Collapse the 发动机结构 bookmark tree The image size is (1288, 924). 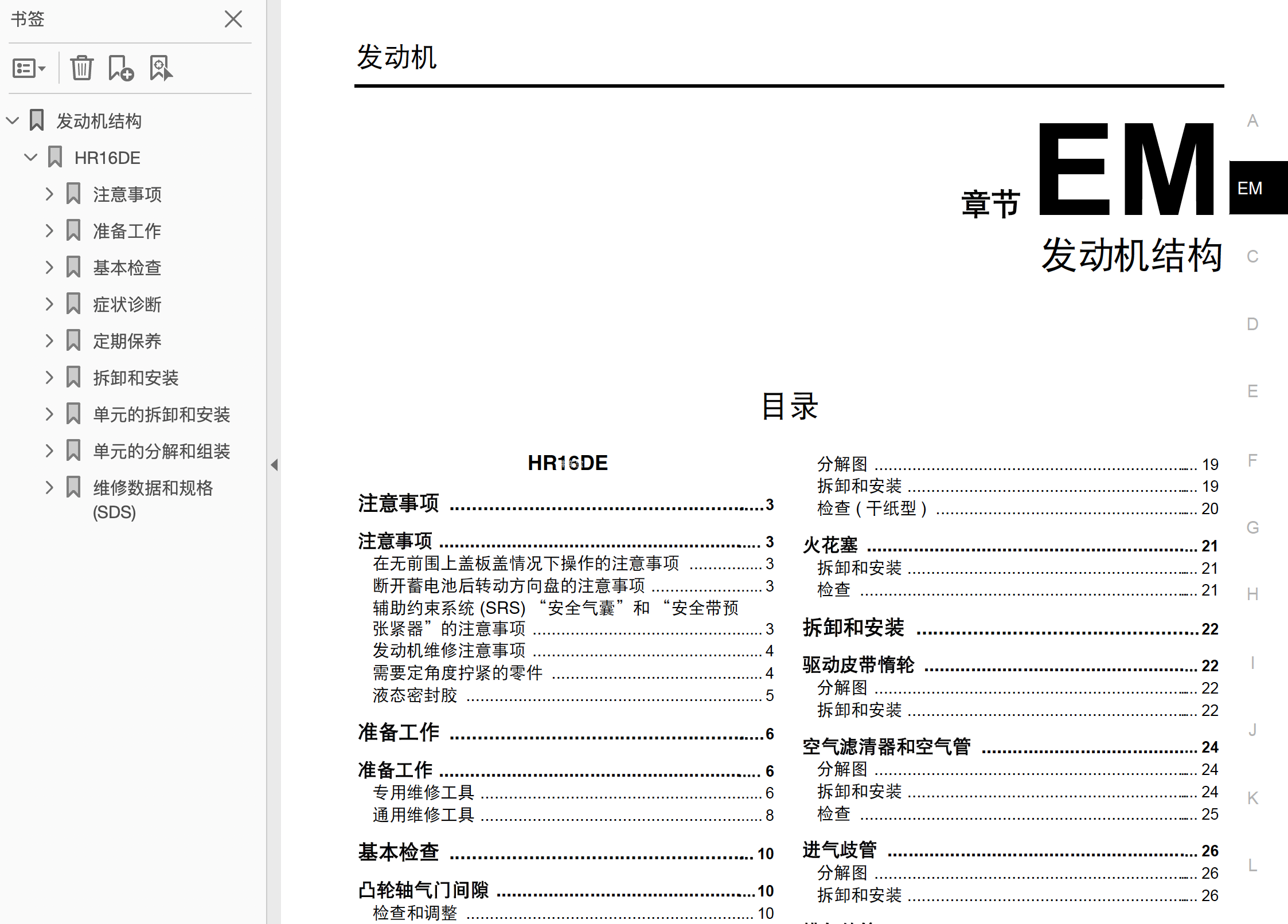(x=13, y=121)
